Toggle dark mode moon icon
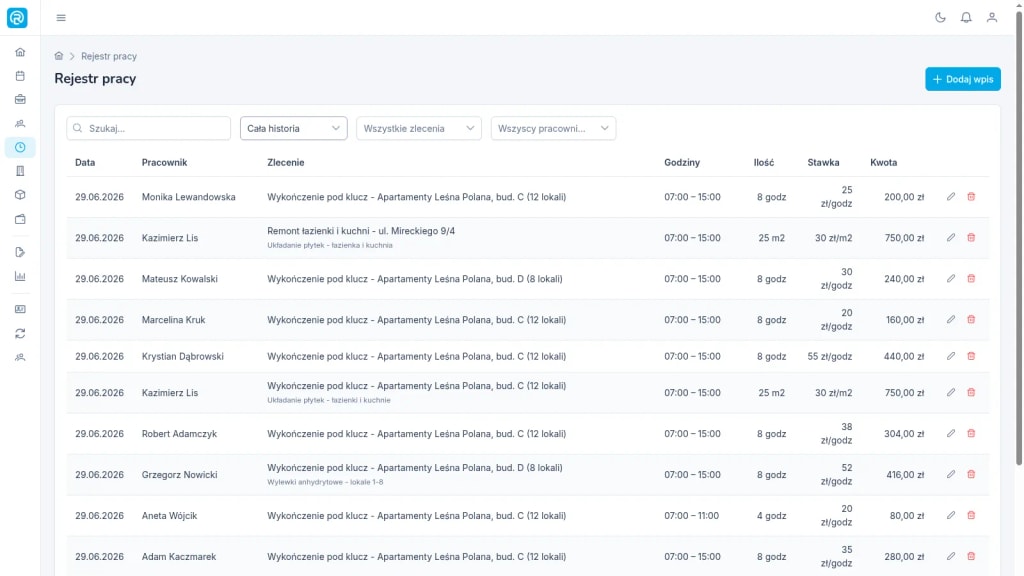Image resolution: width=1024 pixels, height=576 pixels. [940, 18]
